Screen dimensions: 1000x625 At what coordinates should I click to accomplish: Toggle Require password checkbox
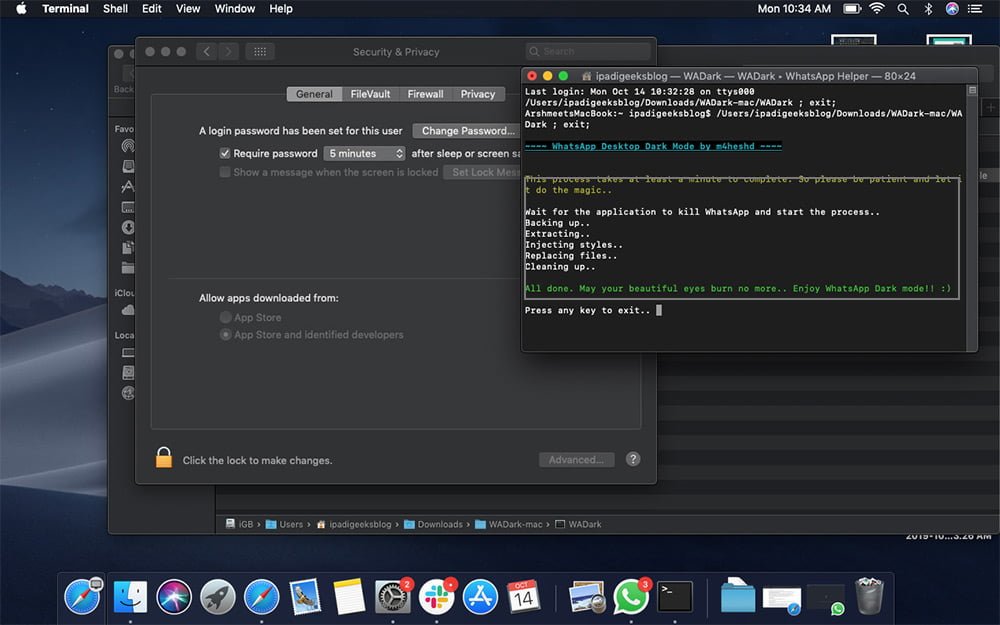pyautogui.click(x=224, y=153)
